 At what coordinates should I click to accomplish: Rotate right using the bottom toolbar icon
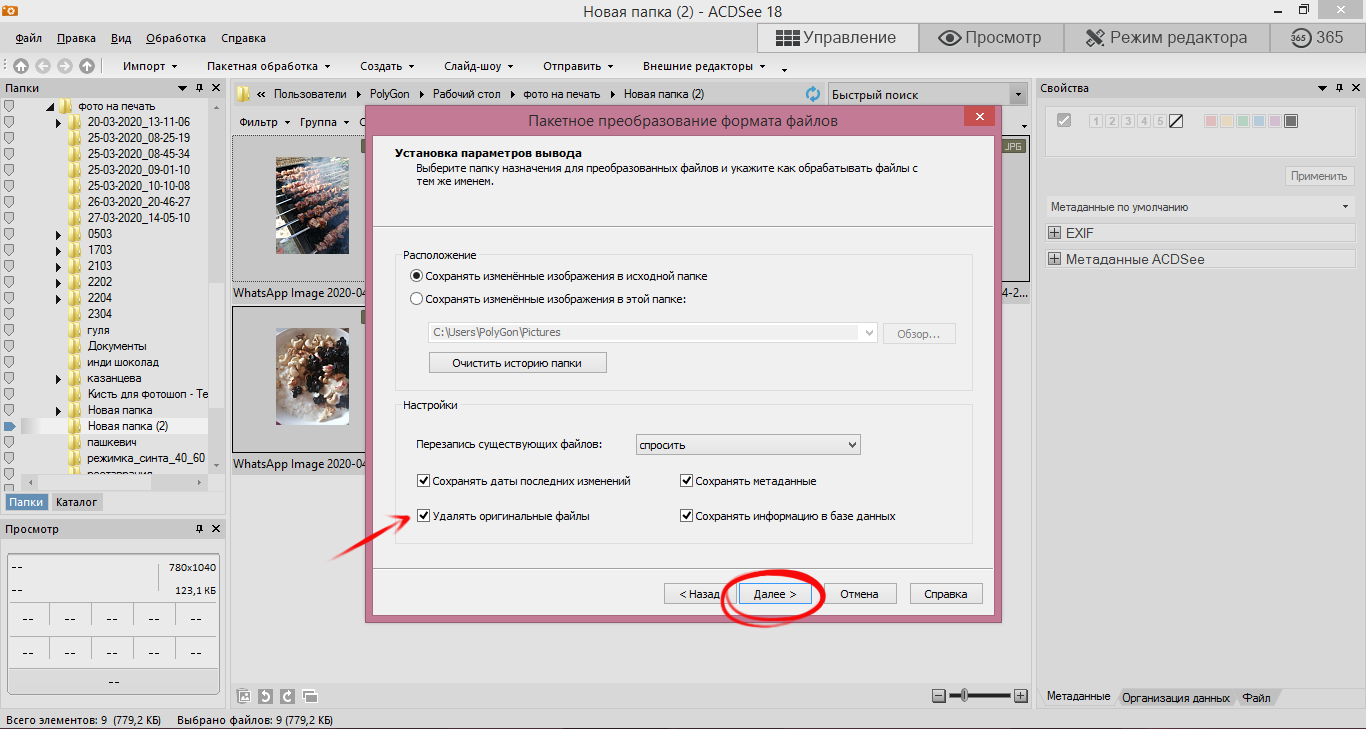(287, 696)
